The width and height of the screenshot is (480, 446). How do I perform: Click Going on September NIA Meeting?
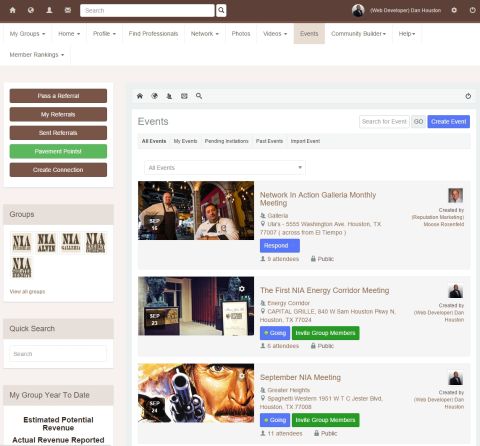pos(275,420)
